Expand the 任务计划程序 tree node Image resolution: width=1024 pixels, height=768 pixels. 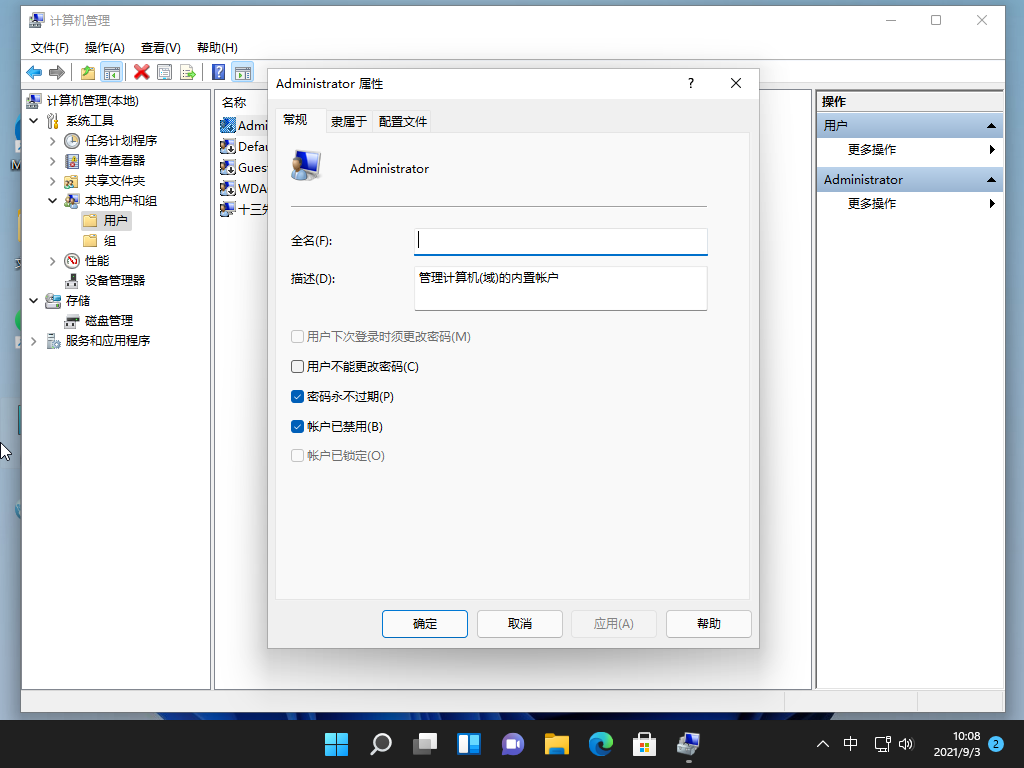(x=52, y=141)
